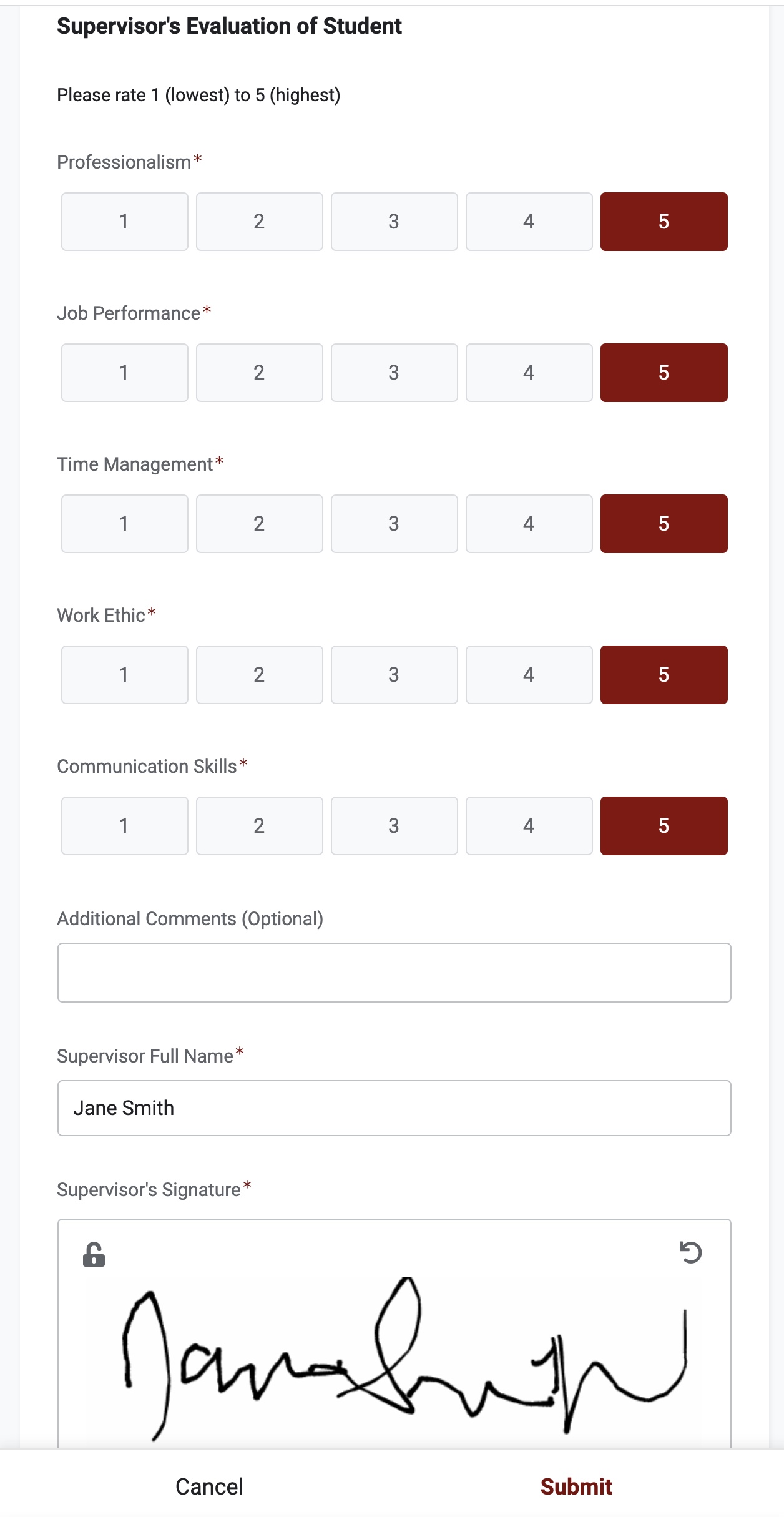Select 5 for Communication Skills
This screenshot has width=784, height=1517.
(x=664, y=826)
